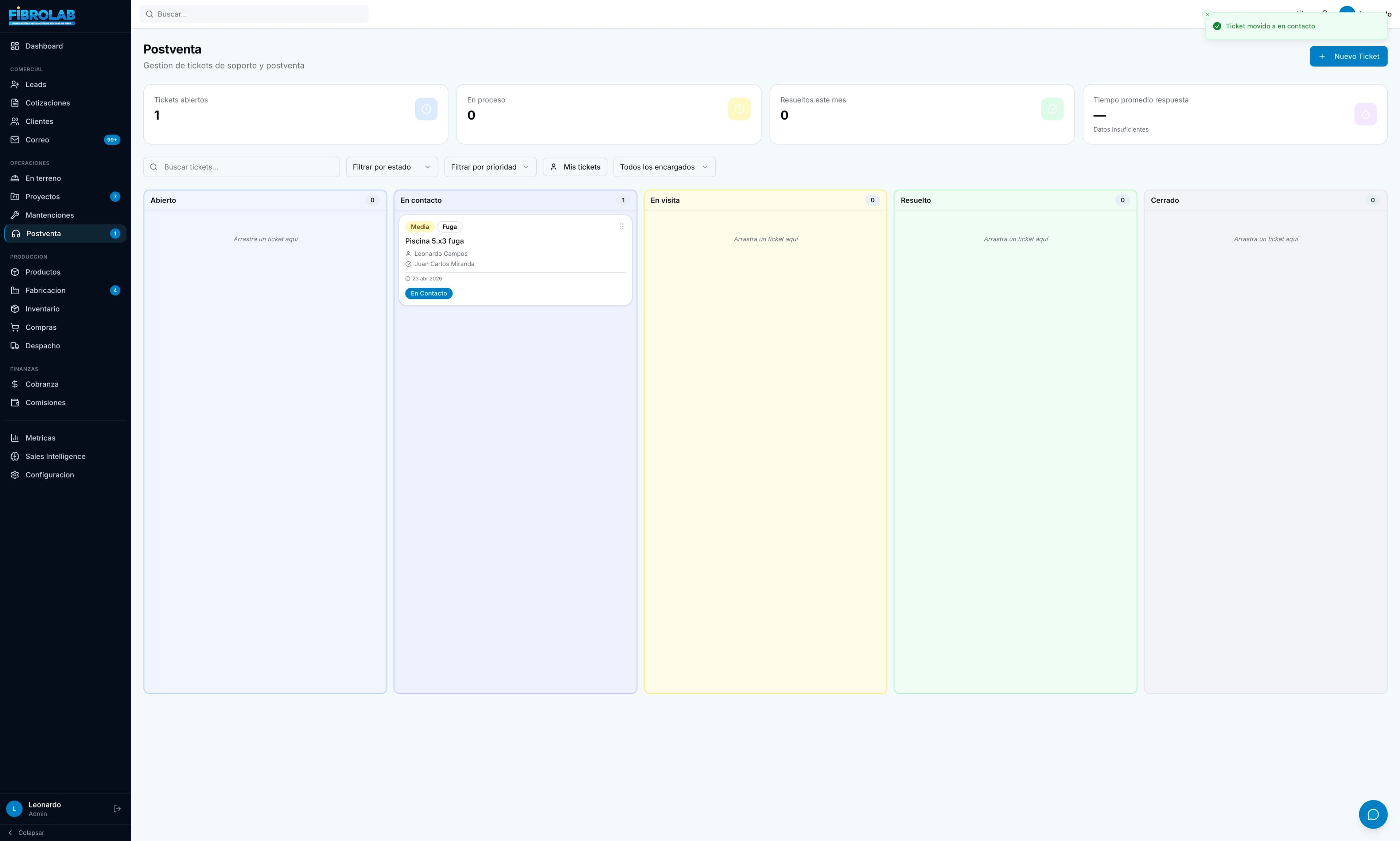
Task: Click the Nuevo Ticket button
Action: (x=1348, y=56)
